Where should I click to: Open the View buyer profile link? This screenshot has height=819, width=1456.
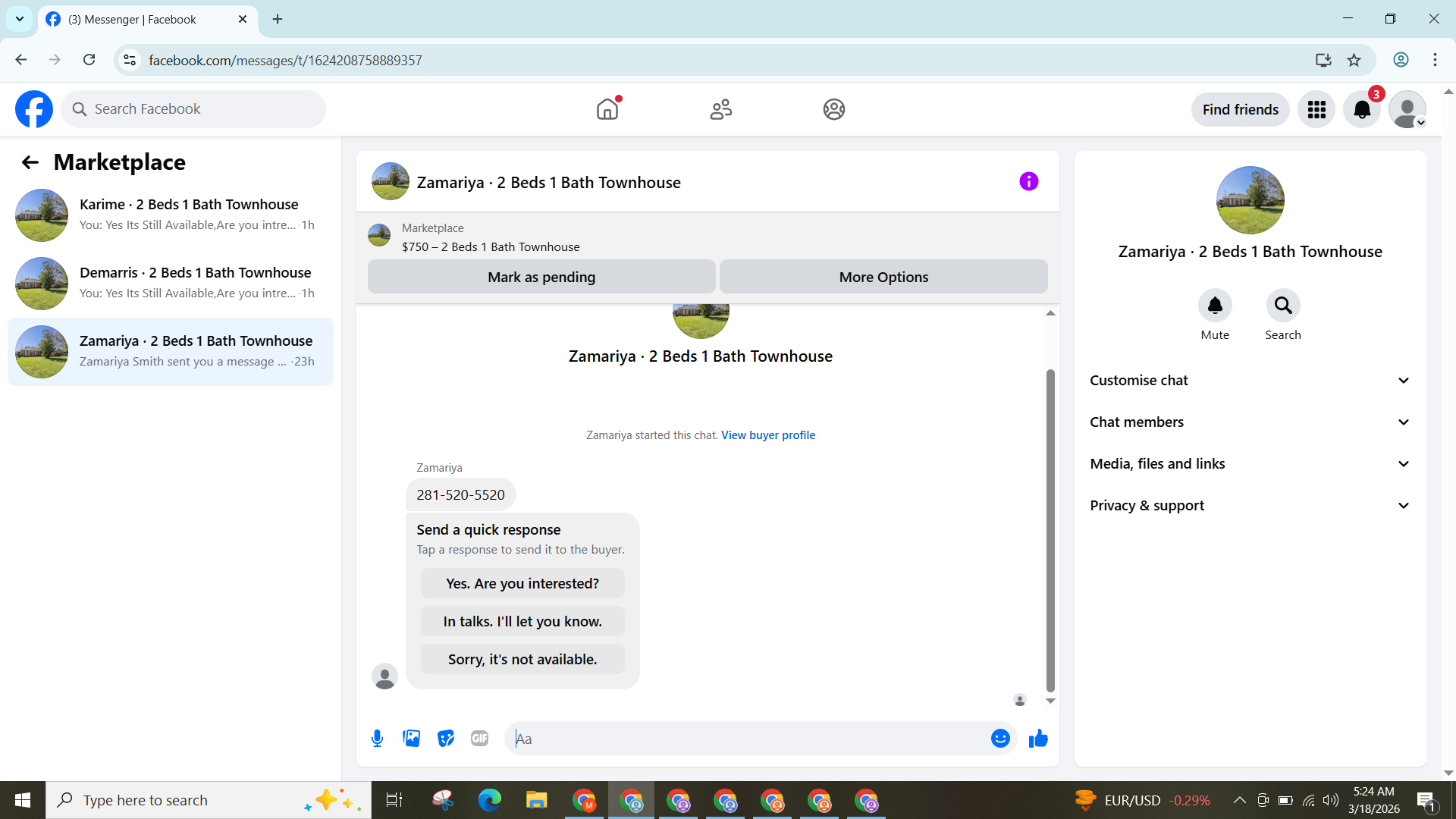[x=767, y=435]
